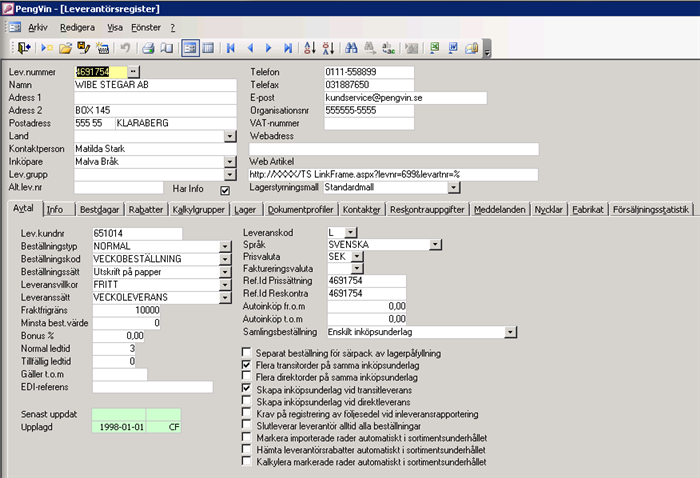
Task: Go to last record arrow icon
Action: (288, 47)
